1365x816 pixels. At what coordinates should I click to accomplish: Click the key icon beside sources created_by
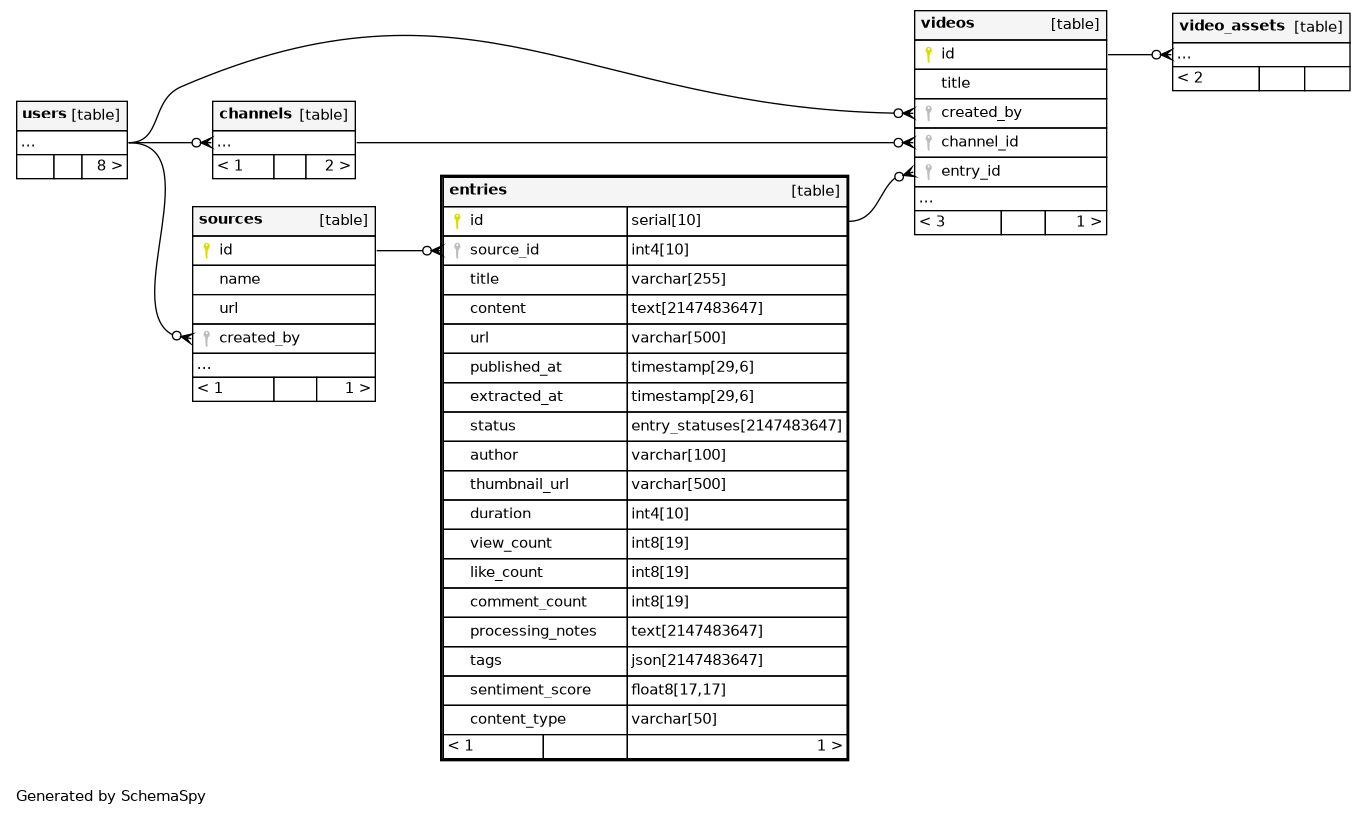click(x=206, y=338)
